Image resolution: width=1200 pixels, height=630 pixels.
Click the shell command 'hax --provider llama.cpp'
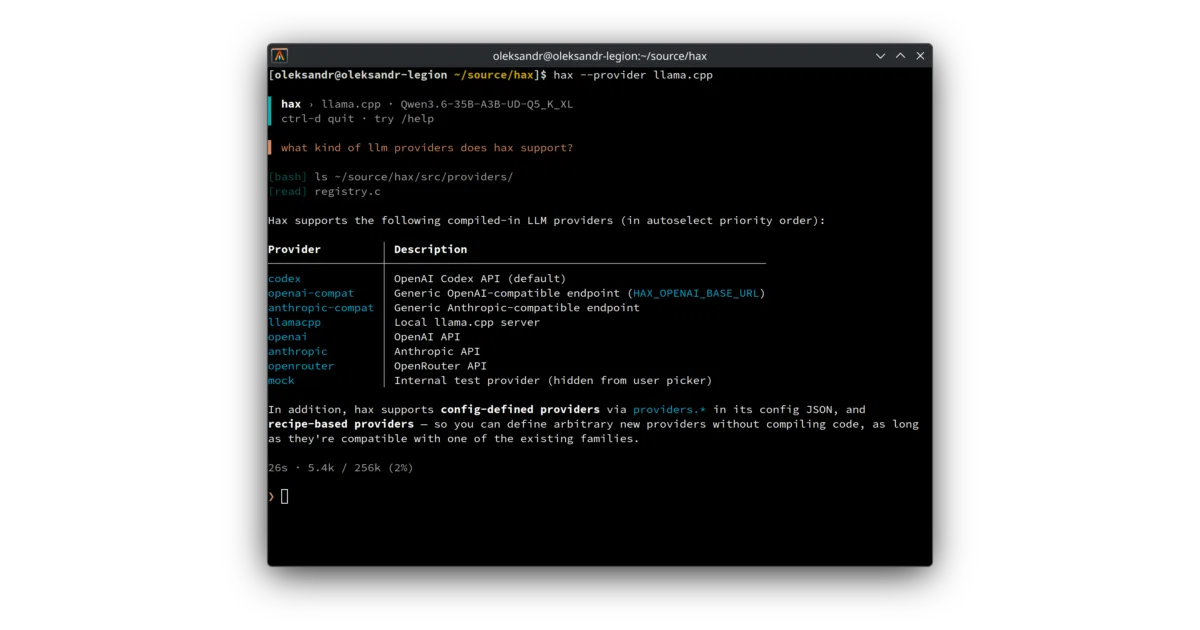tap(633, 75)
